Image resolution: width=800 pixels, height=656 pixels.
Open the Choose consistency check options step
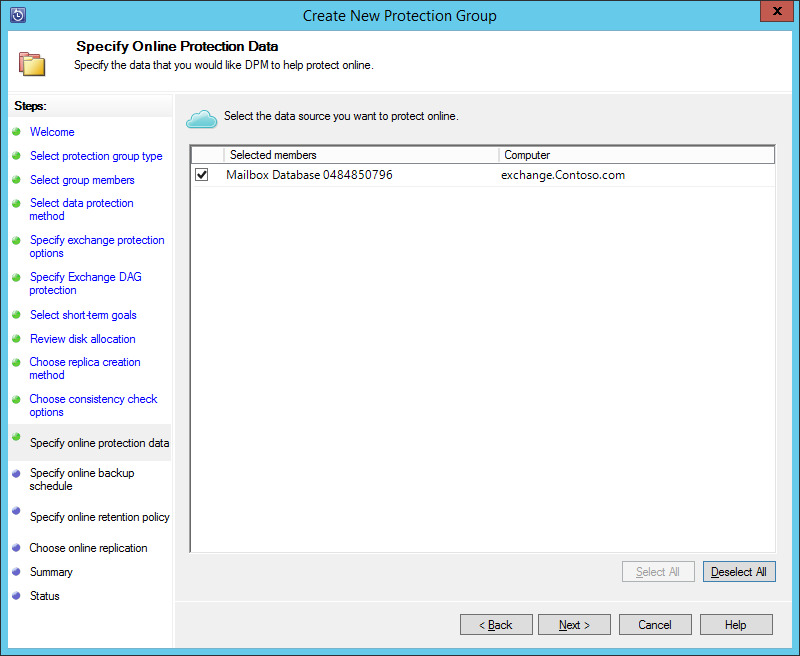93,405
